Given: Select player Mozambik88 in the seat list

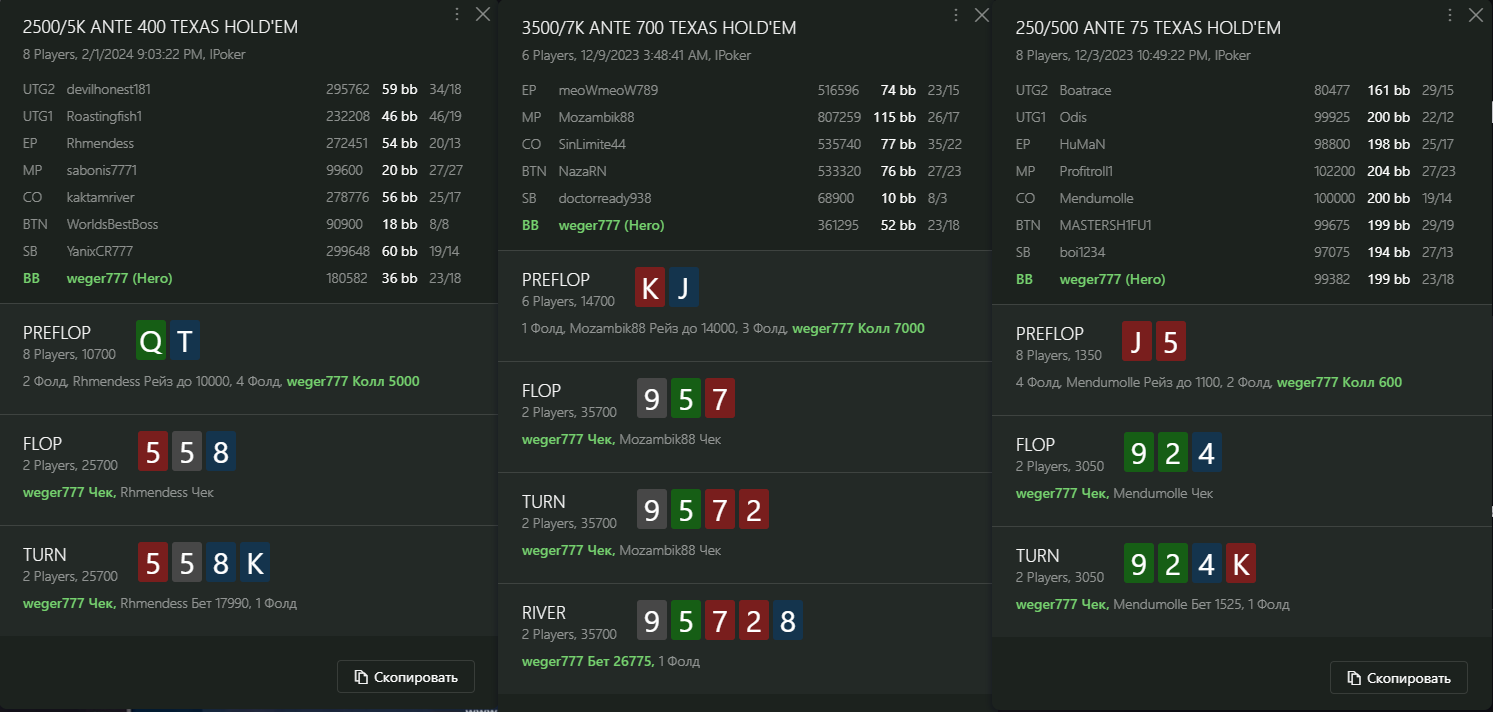Looking at the screenshot, I should click(596, 117).
